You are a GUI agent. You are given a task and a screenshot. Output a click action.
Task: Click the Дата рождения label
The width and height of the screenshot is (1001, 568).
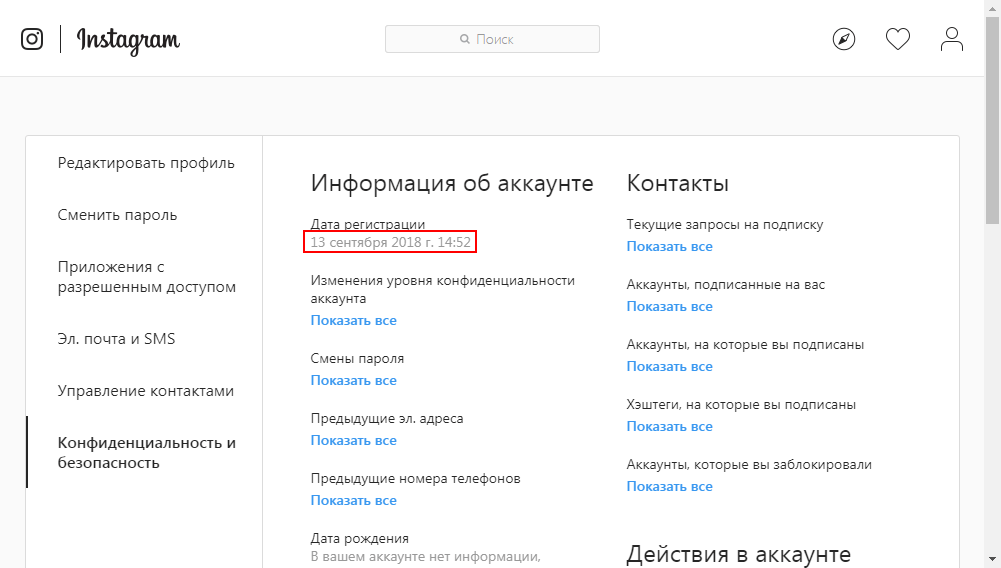click(359, 539)
